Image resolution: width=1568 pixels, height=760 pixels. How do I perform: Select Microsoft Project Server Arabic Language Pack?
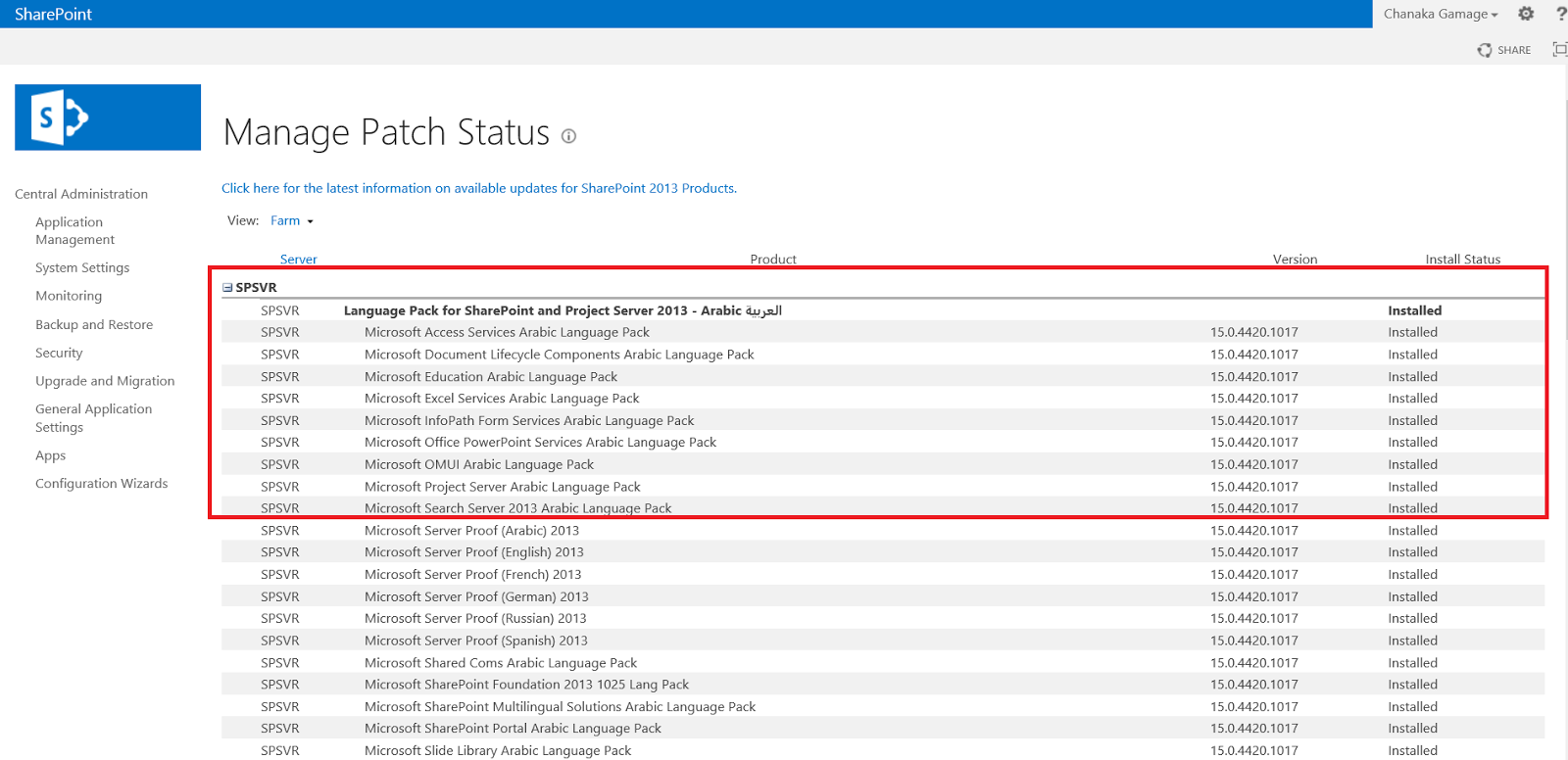click(x=883, y=487)
